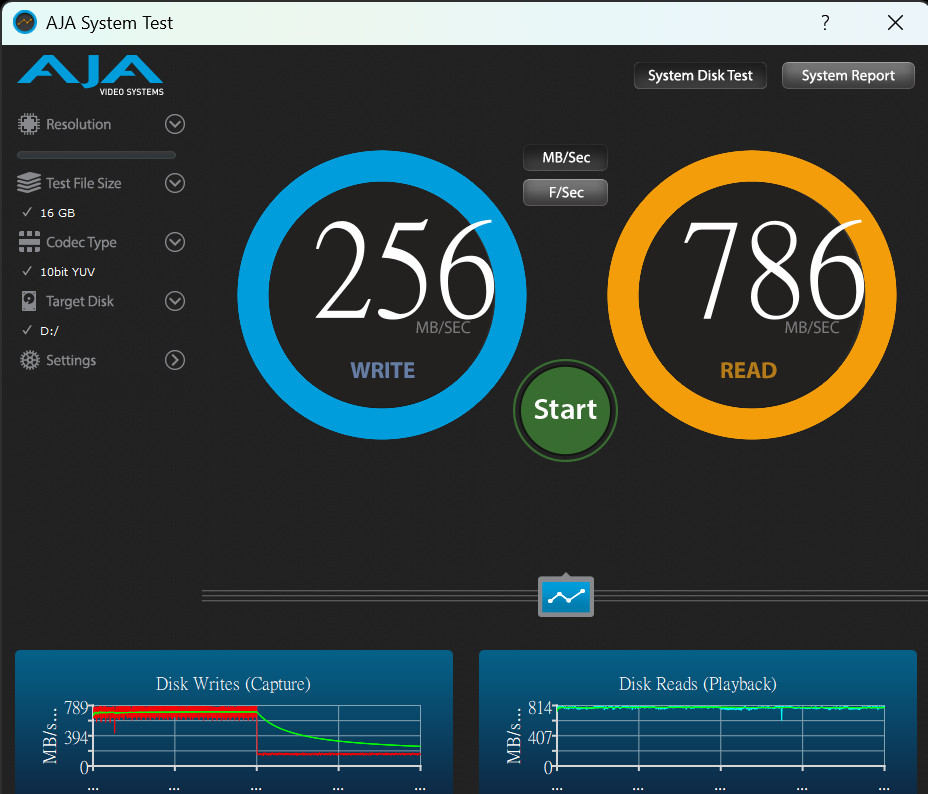Click the 394 axis value on writes graph
This screenshot has width=928, height=794.
pos(76,738)
